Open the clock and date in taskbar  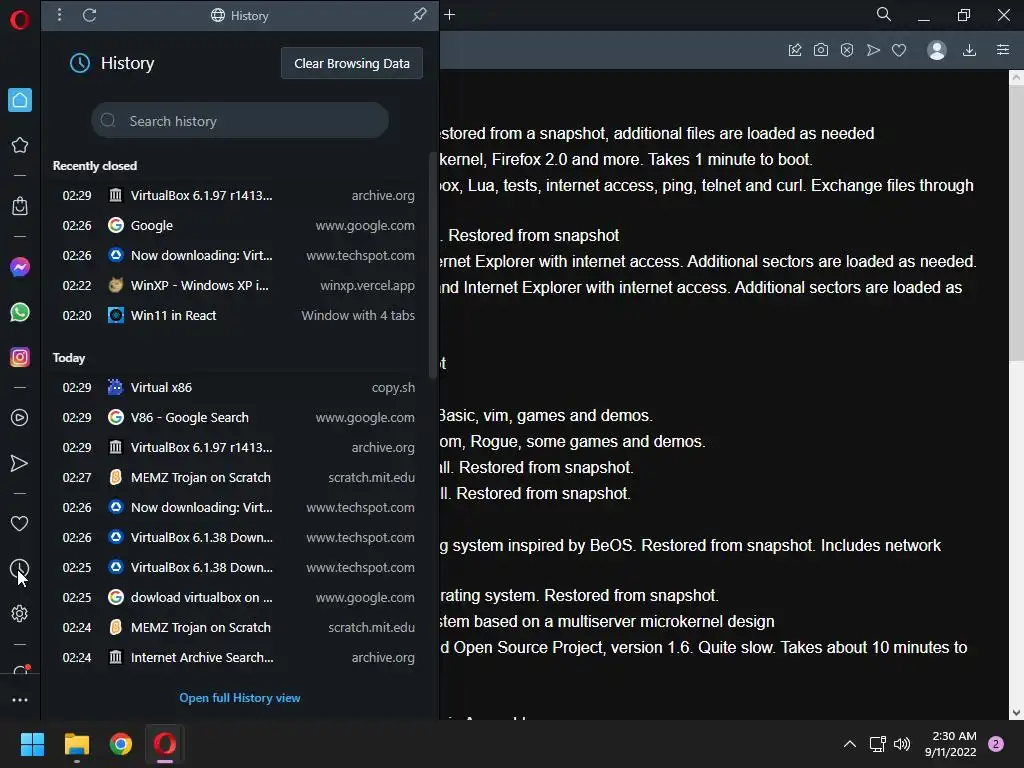[951, 744]
